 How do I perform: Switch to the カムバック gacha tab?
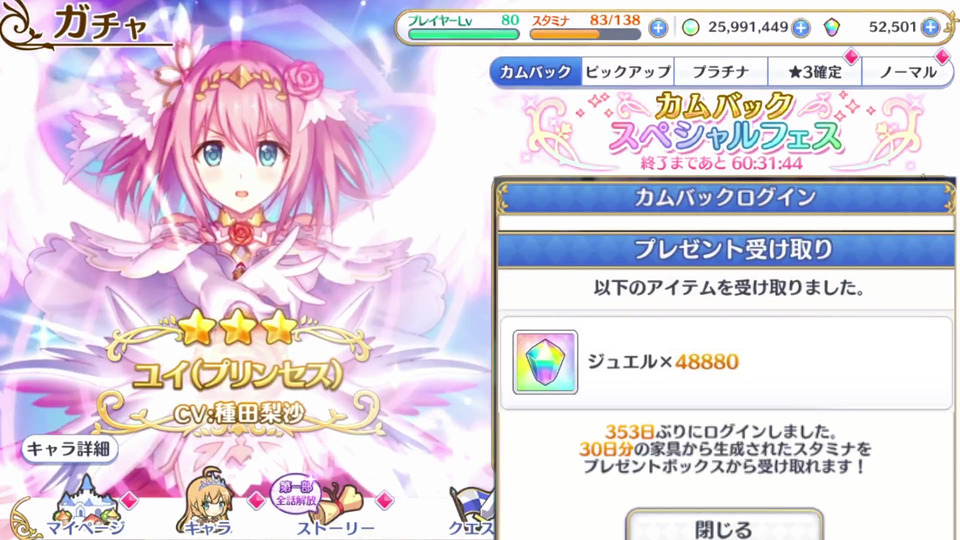(x=535, y=72)
